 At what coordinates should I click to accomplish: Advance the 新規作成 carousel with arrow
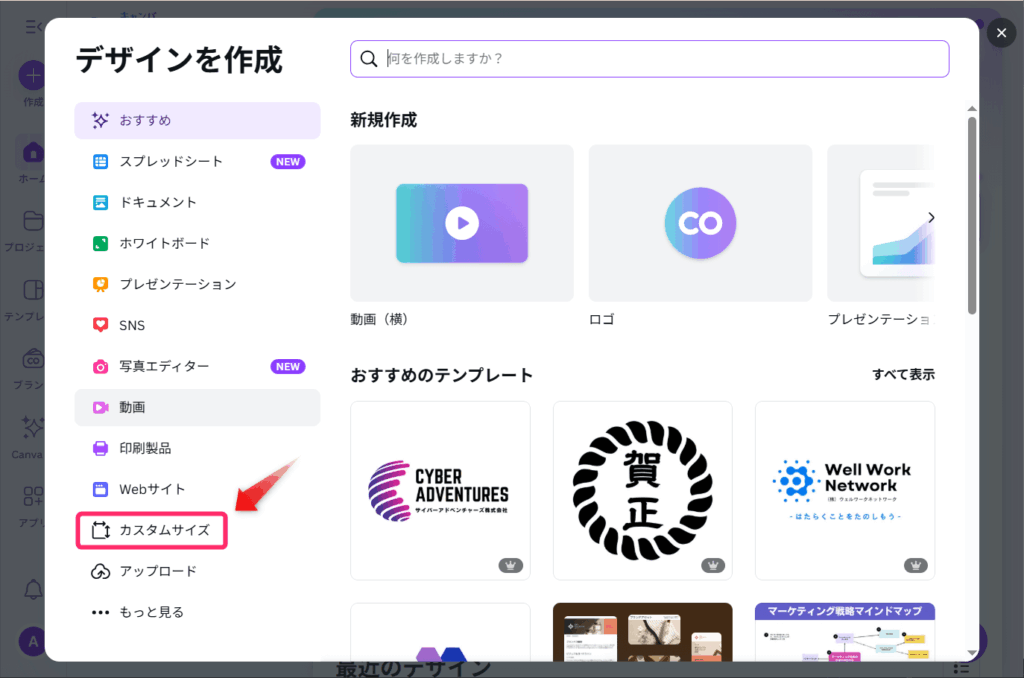click(x=931, y=218)
